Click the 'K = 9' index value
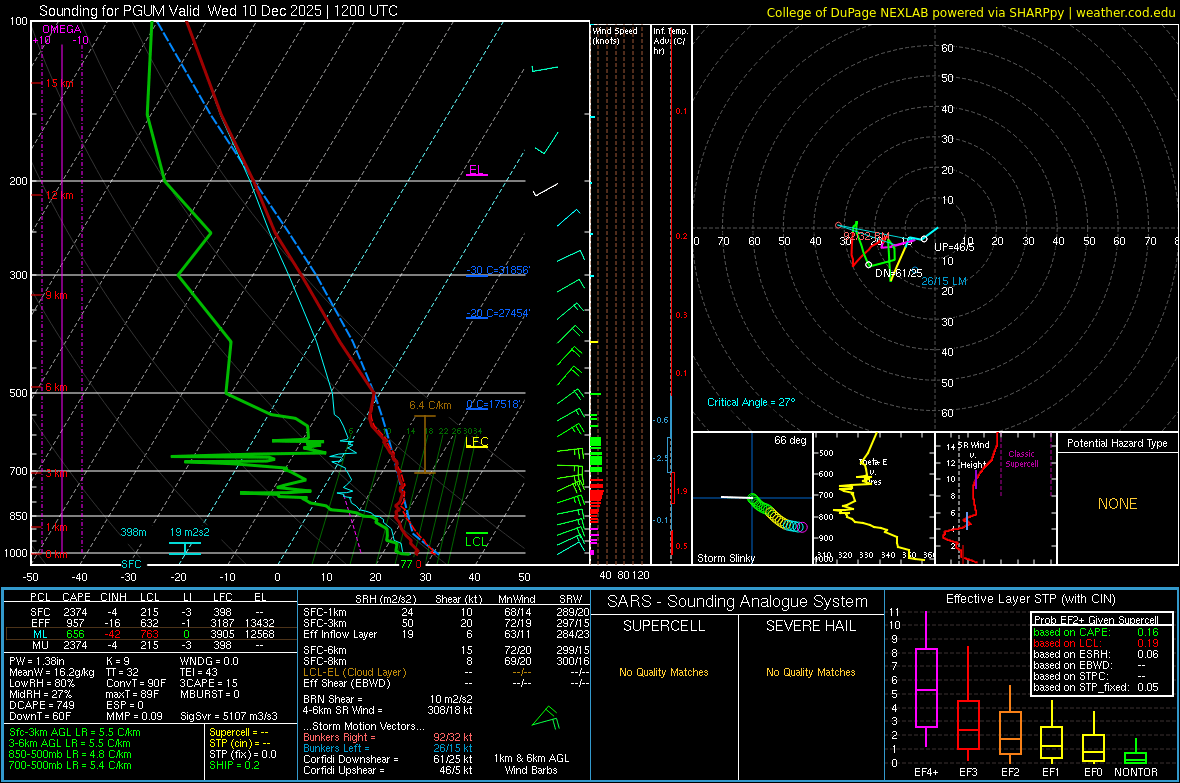Screen dimensions: 1180x783 tap(117, 661)
